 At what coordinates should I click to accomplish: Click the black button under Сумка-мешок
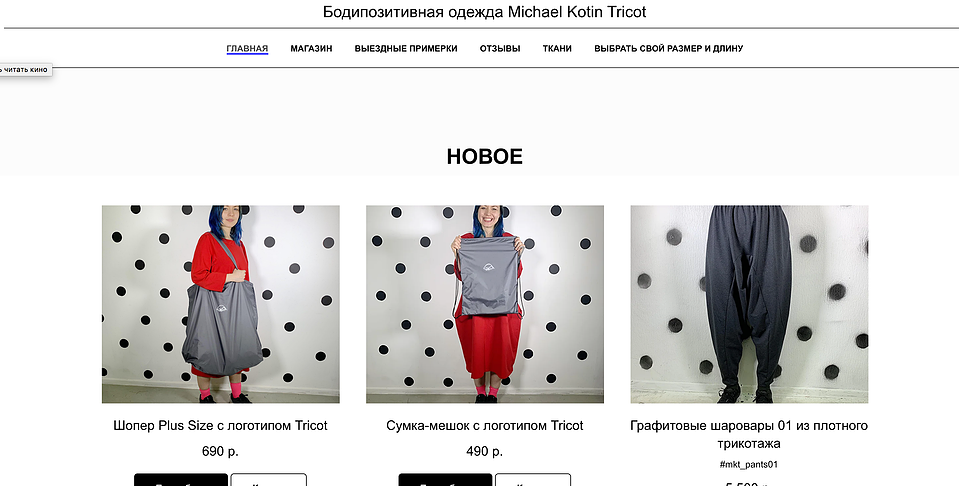(x=445, y=480)
